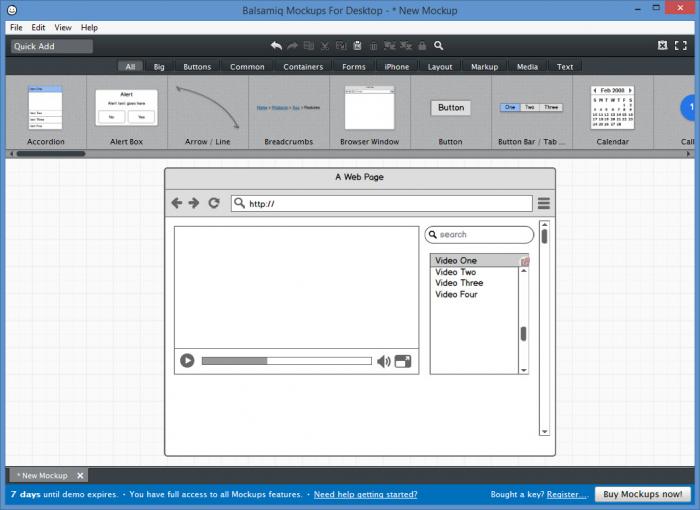Open the Help menu
Viewport: 700px width, 510px height.
coord(89,28)
